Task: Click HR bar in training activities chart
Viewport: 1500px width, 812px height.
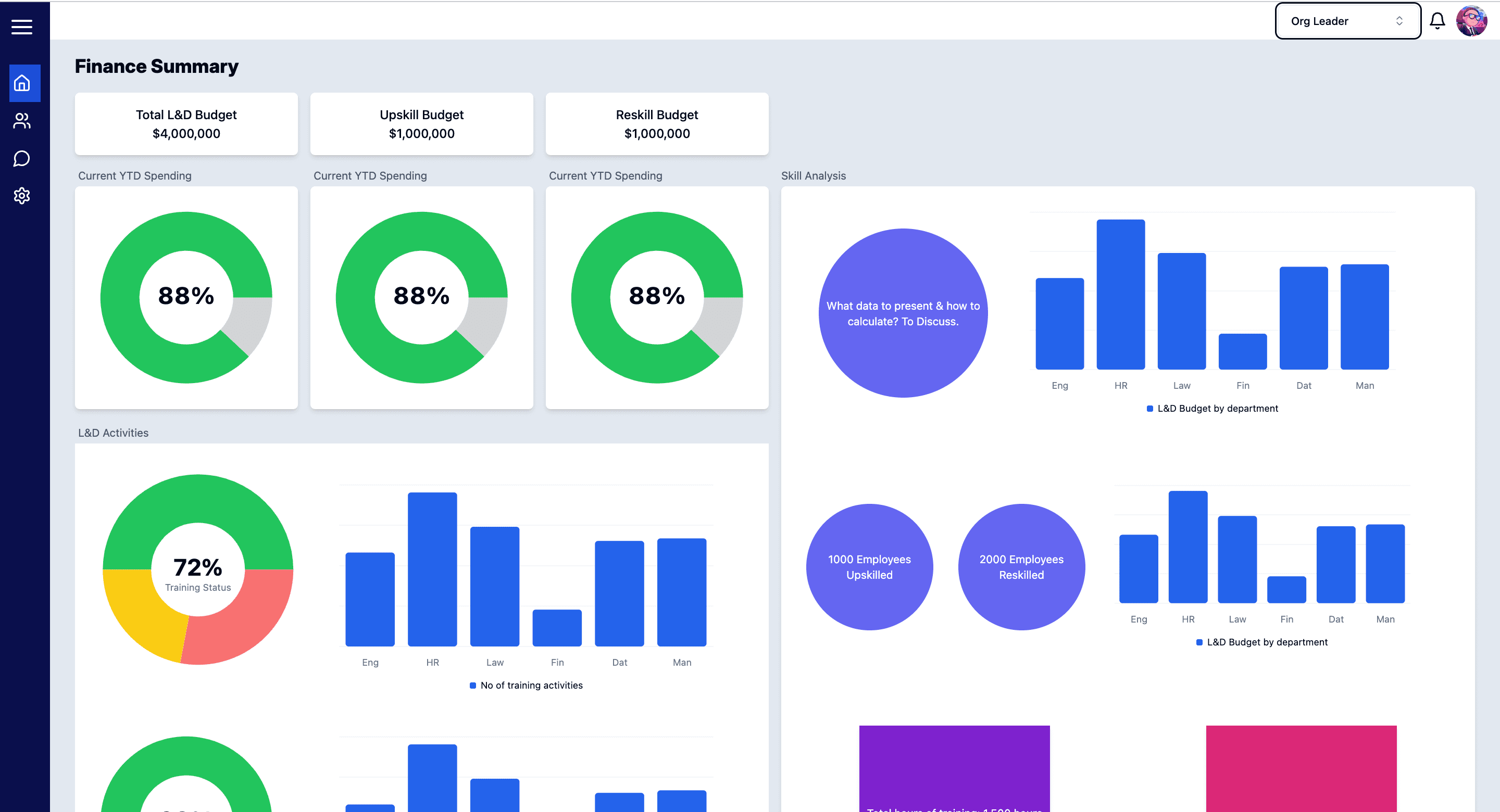Action: pyautogui.click(x=432, y=569)
